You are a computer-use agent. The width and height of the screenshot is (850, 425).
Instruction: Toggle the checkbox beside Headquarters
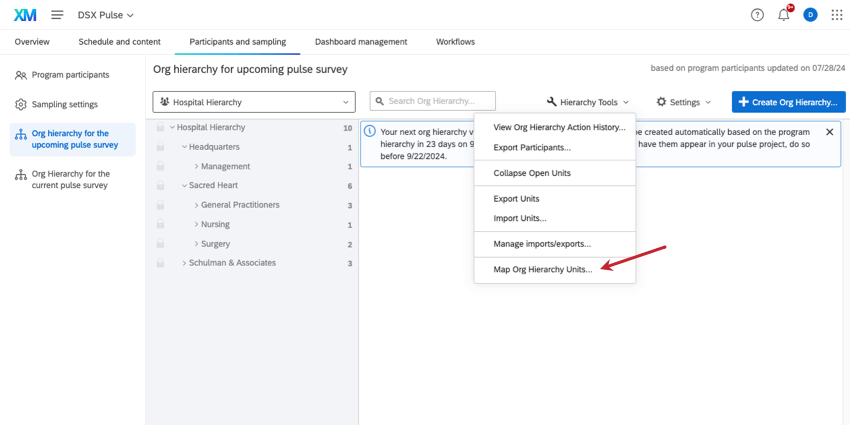pos(160,147)
